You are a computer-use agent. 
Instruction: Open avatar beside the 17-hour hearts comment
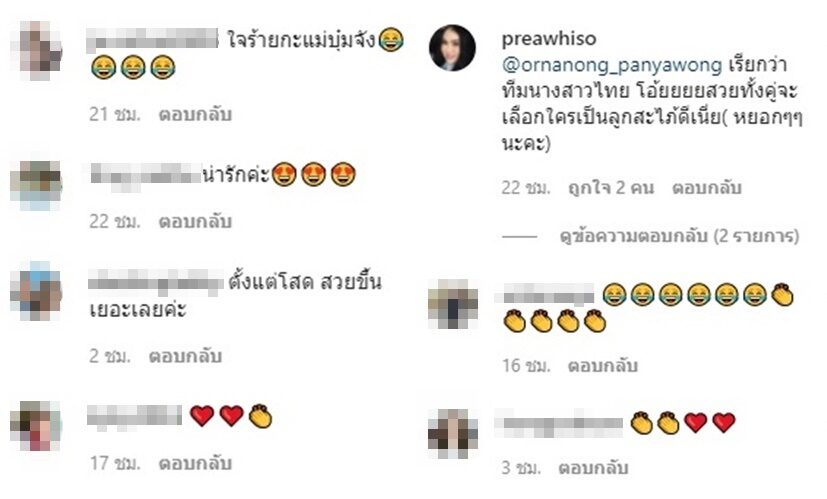pos(36,426)
